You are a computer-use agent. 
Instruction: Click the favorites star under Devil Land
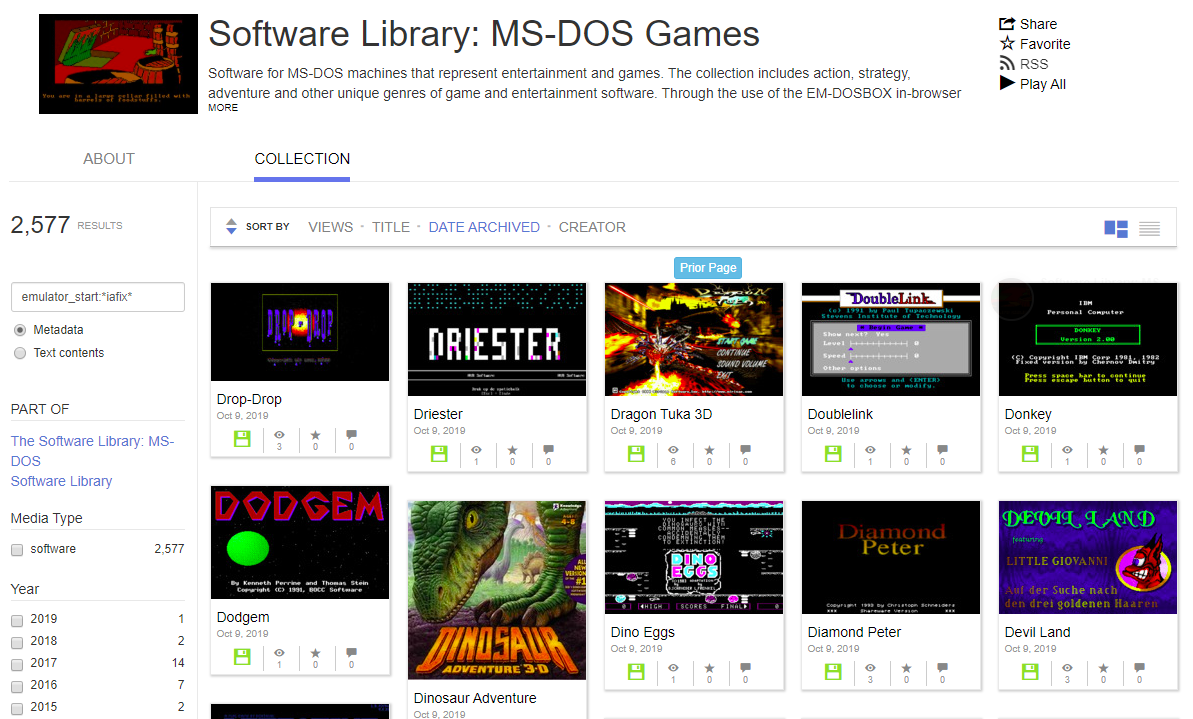click(1103, 668)
